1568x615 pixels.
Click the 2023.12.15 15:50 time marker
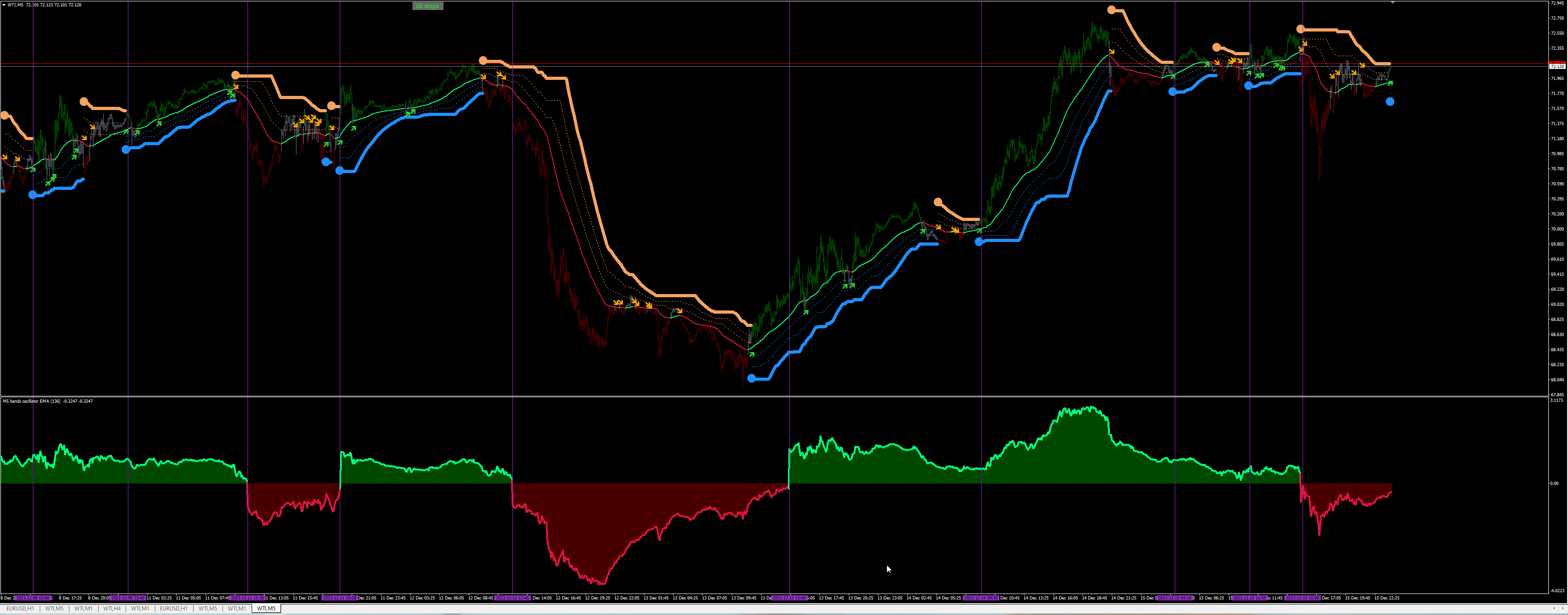pos(1302,598)
